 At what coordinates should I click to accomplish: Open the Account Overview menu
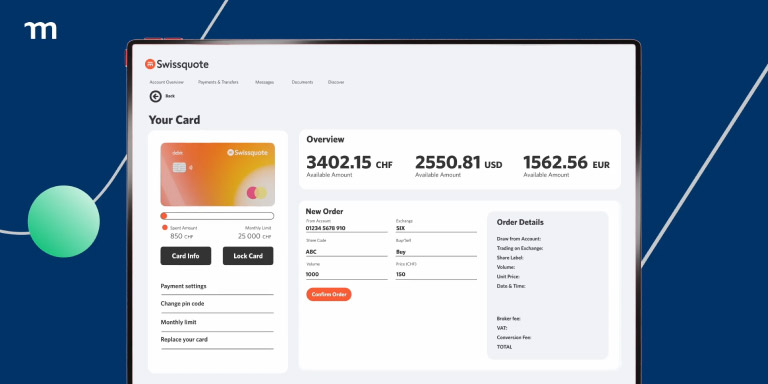click(x=167, y=82)
